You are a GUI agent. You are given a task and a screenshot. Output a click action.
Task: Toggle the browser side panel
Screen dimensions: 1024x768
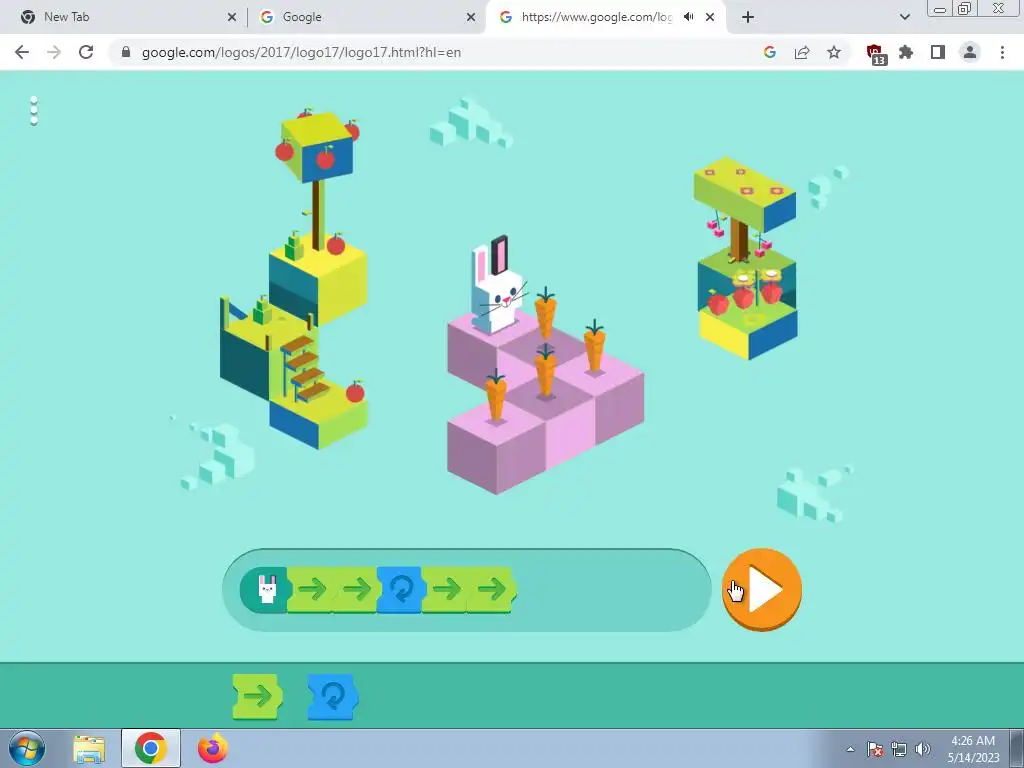938,52
